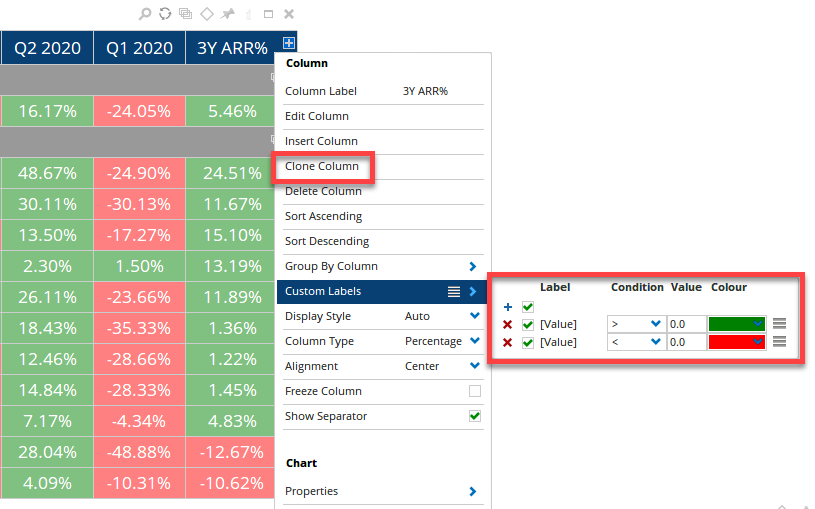Expand the chart Properties submenu arrow

coord(472,491)
